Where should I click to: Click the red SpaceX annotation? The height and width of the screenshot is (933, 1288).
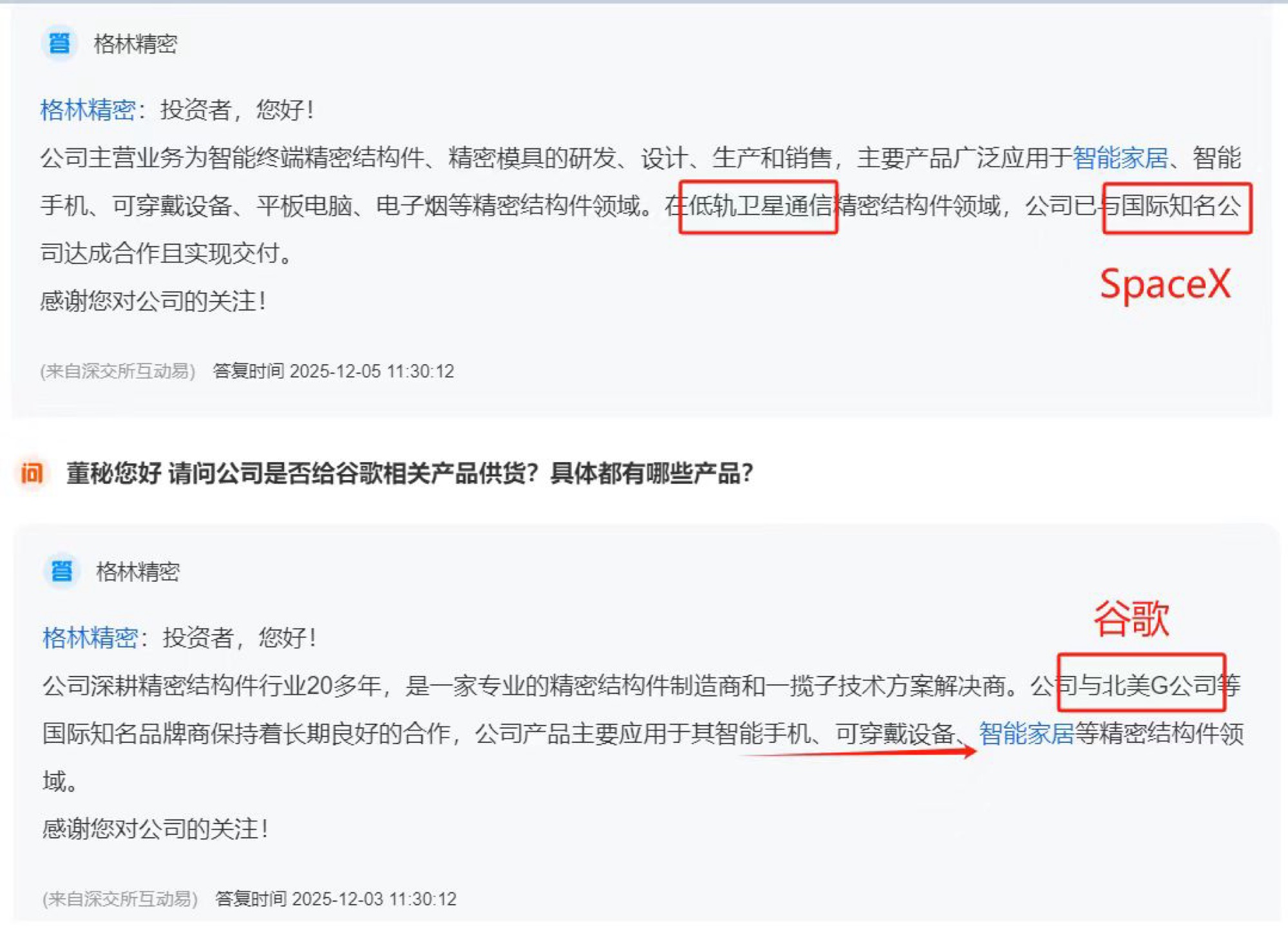[x=1165, y=284]
